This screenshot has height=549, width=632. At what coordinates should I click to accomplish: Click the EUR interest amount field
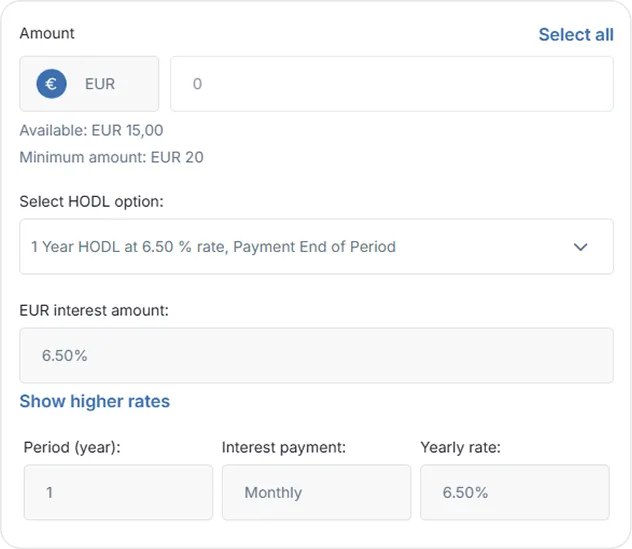(316, 356)
